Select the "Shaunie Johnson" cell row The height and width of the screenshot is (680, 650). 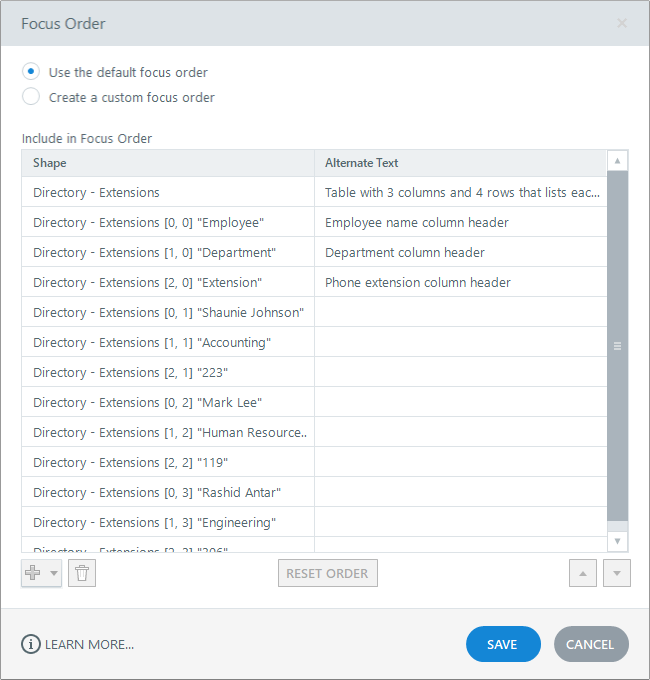167,312
